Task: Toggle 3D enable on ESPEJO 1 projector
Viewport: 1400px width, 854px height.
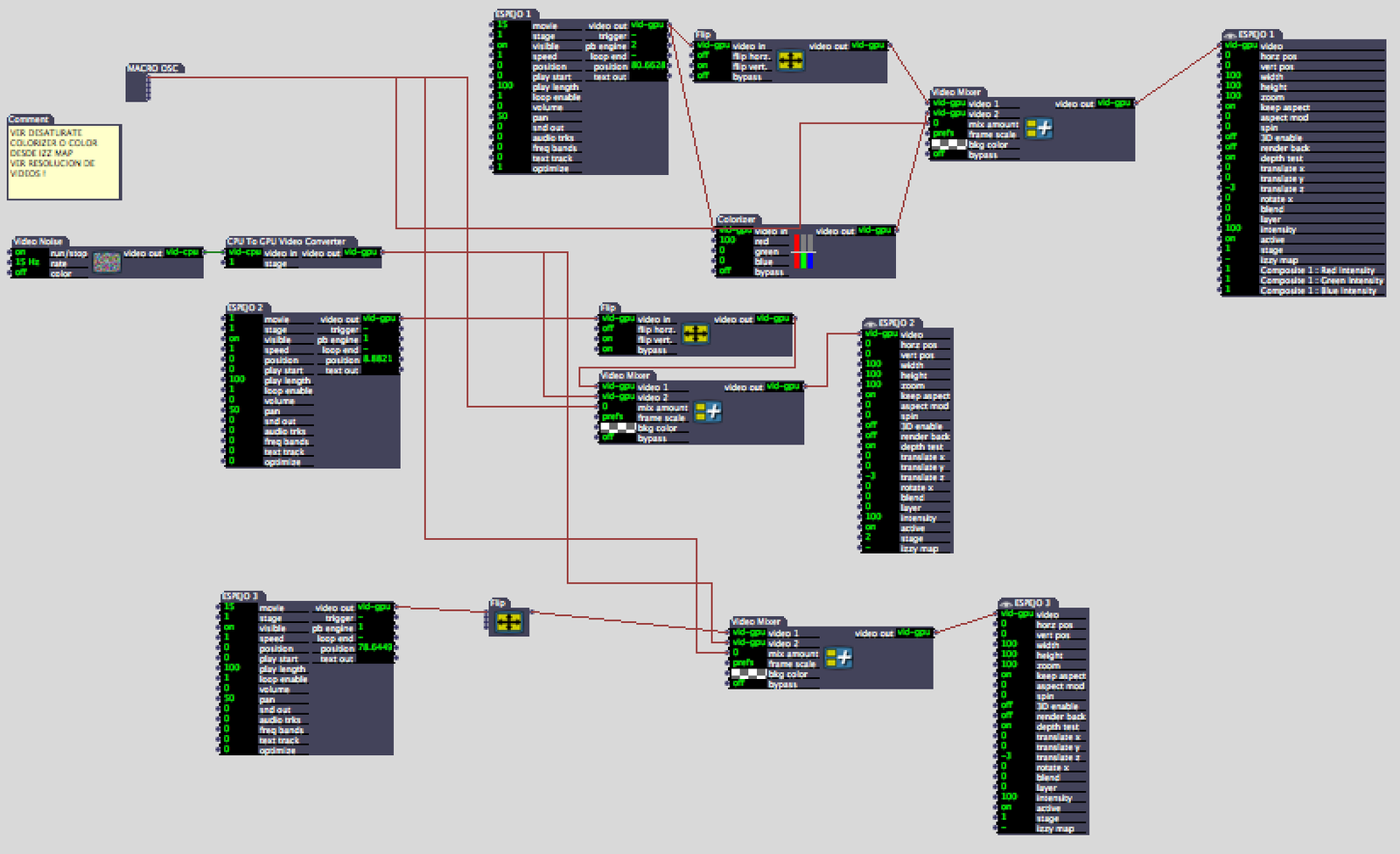Action: coord(1231,137)
